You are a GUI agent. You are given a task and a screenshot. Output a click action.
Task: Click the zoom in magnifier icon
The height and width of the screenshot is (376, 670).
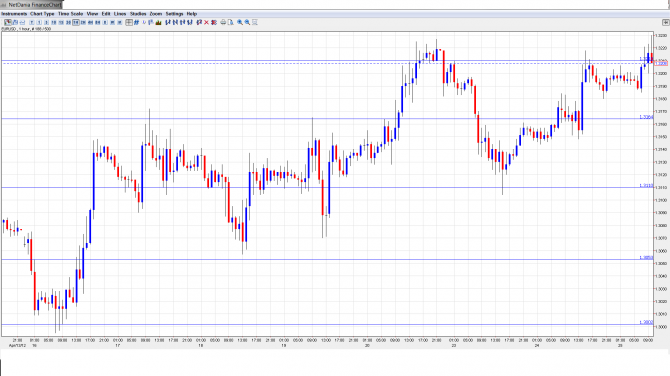240,22
